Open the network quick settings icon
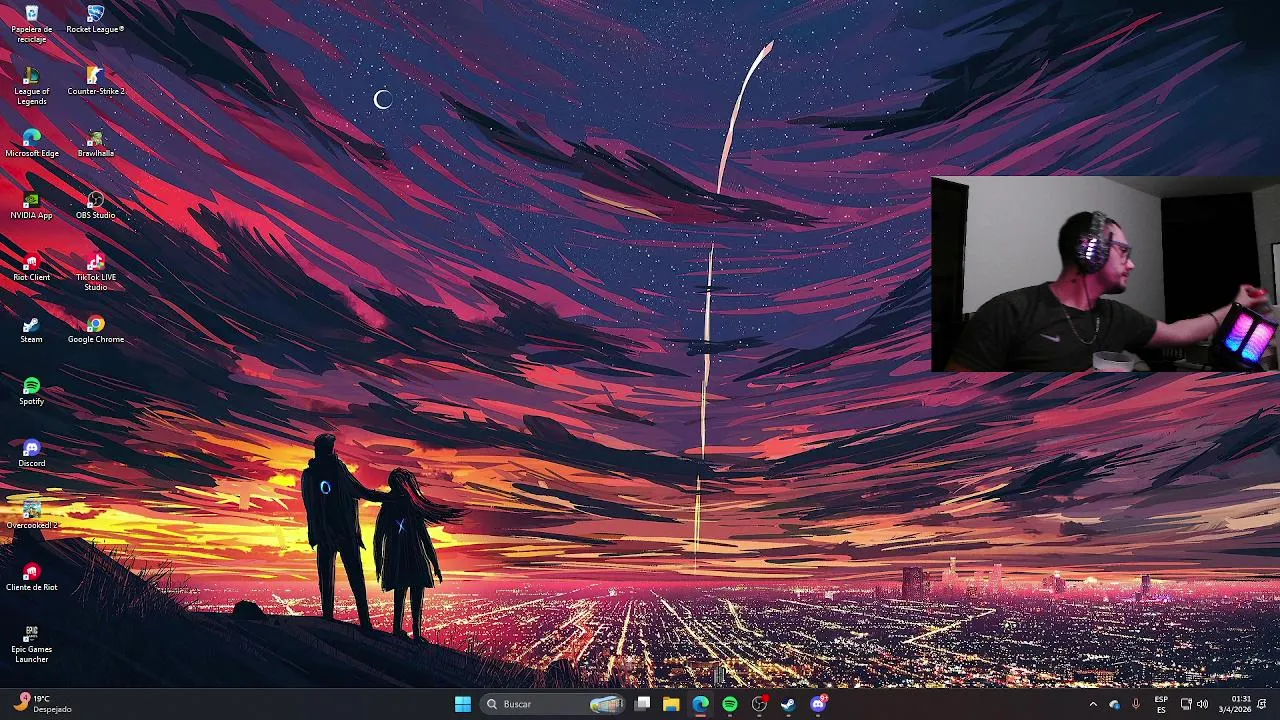 [x=1186, y=704]
